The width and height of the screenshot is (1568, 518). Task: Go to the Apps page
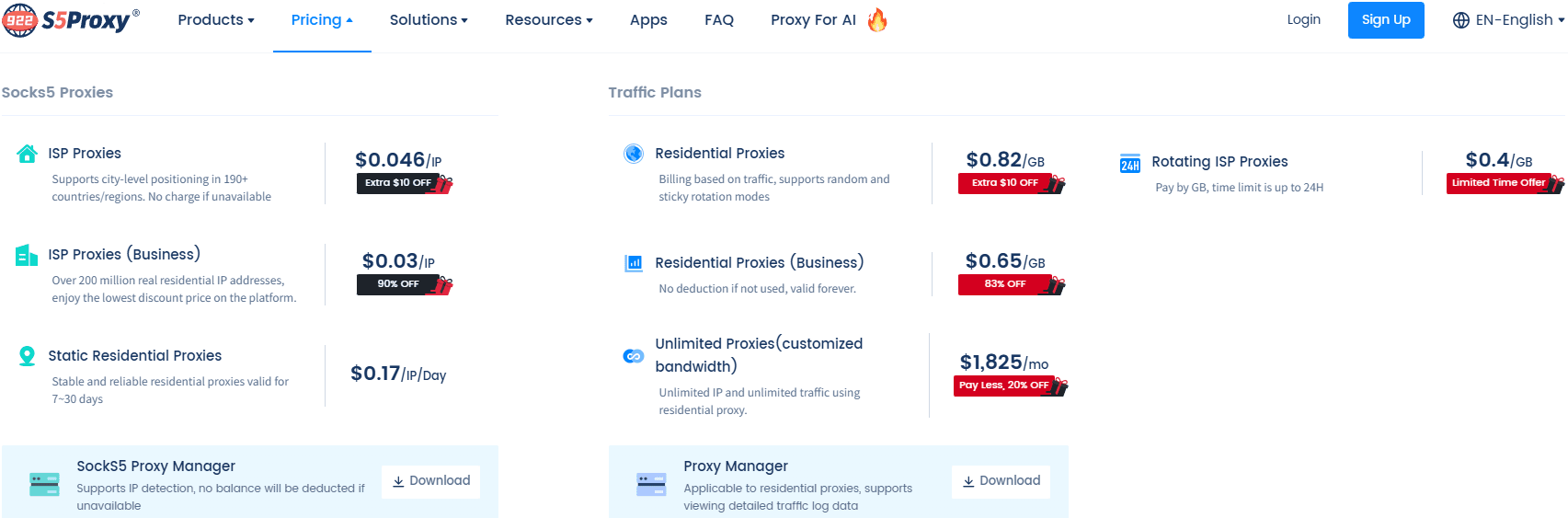pos(648,20)
